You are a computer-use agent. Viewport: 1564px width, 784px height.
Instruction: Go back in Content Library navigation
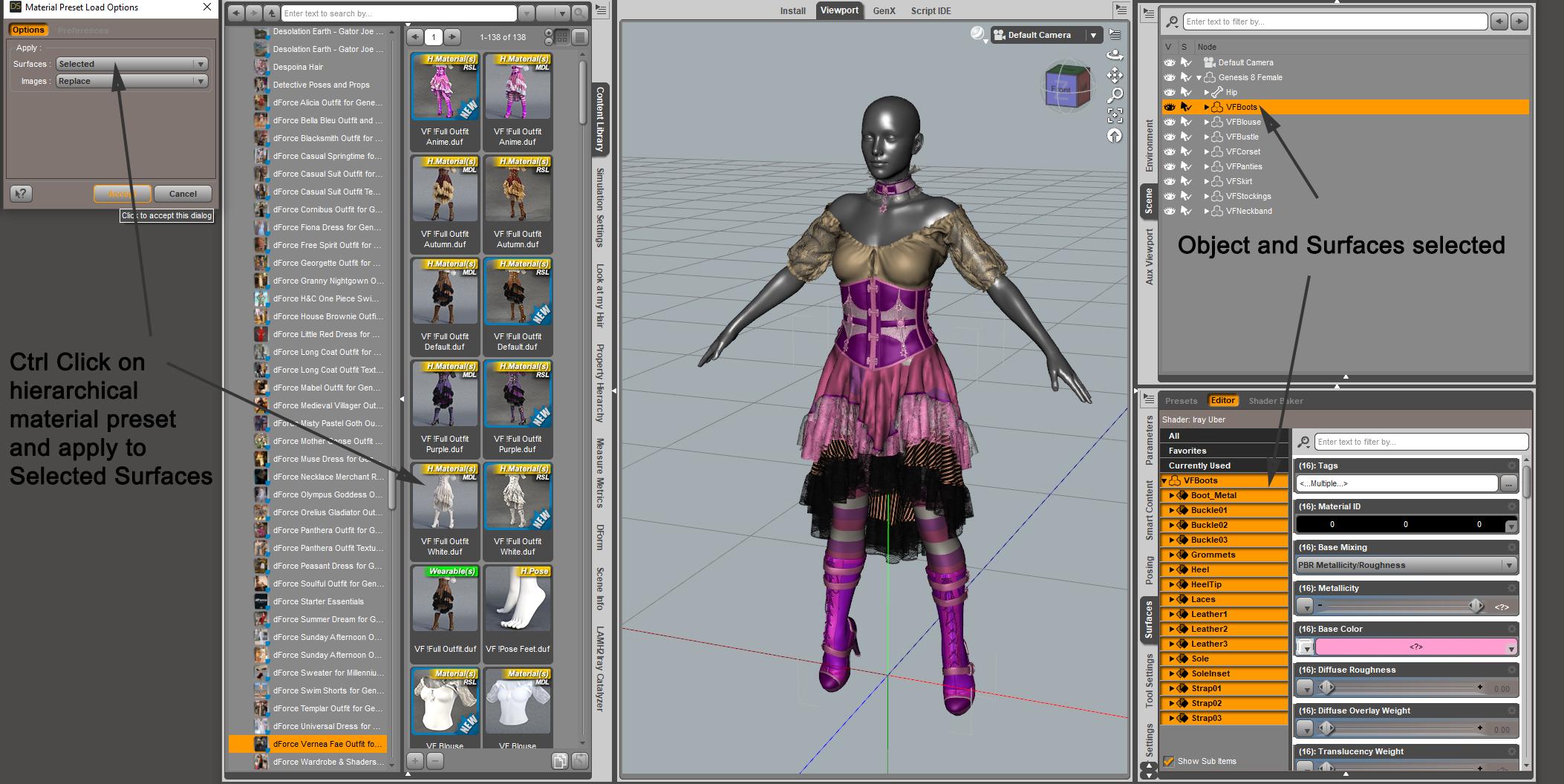point(236,13)
